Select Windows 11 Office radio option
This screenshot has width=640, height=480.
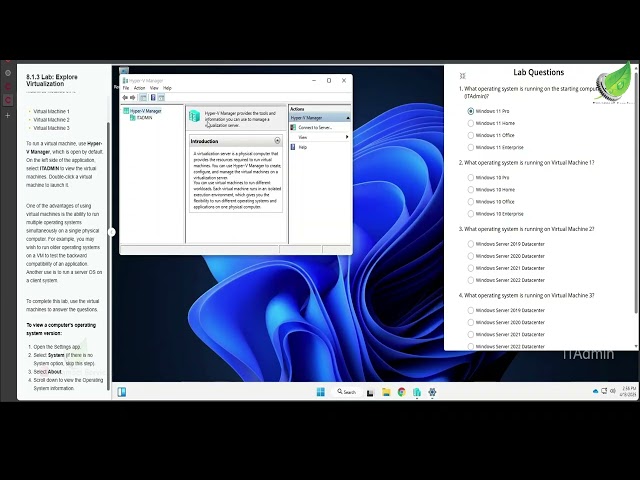pyautogui.click(x=471, y=135)
